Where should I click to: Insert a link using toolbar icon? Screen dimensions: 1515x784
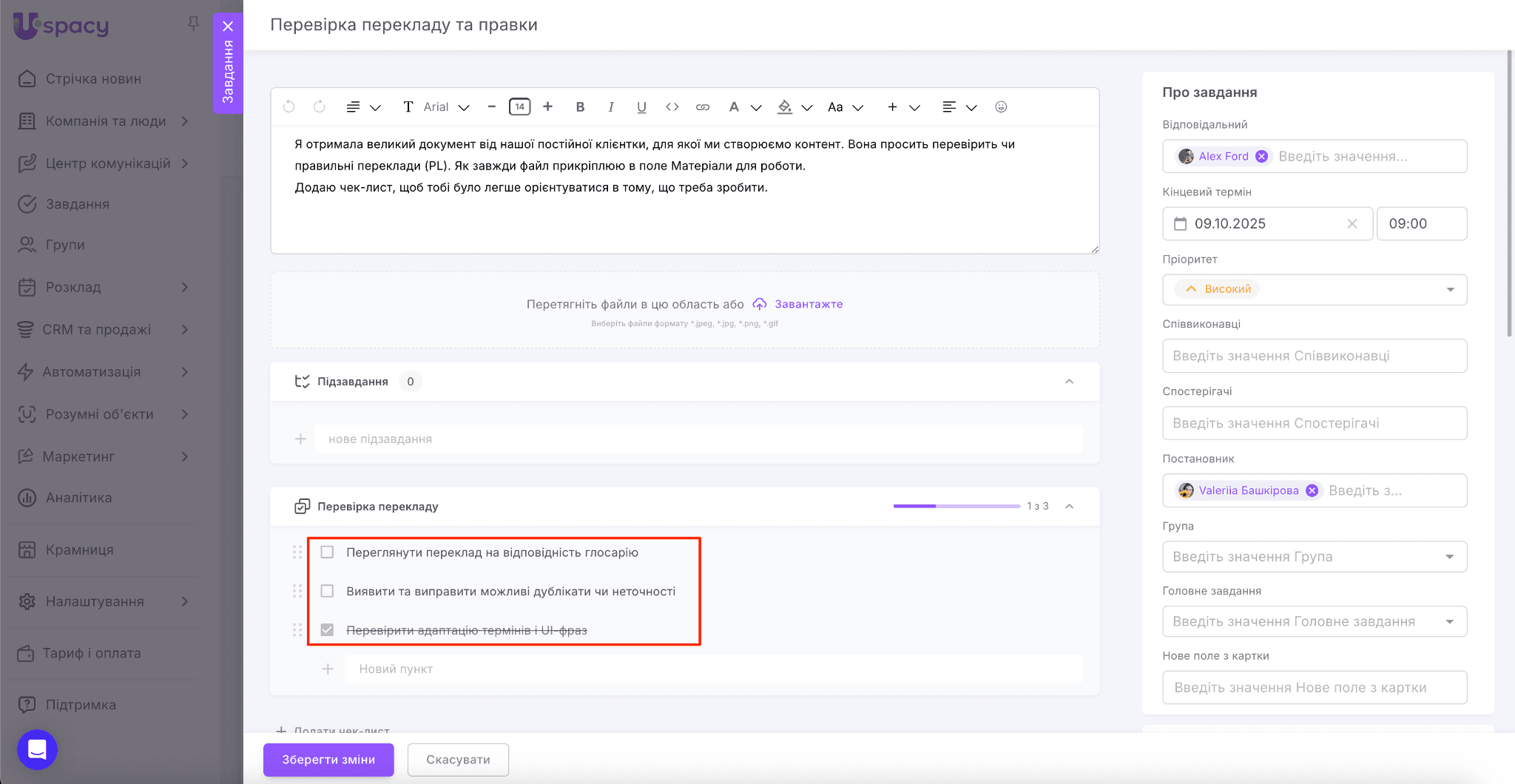tap(703, 107)
